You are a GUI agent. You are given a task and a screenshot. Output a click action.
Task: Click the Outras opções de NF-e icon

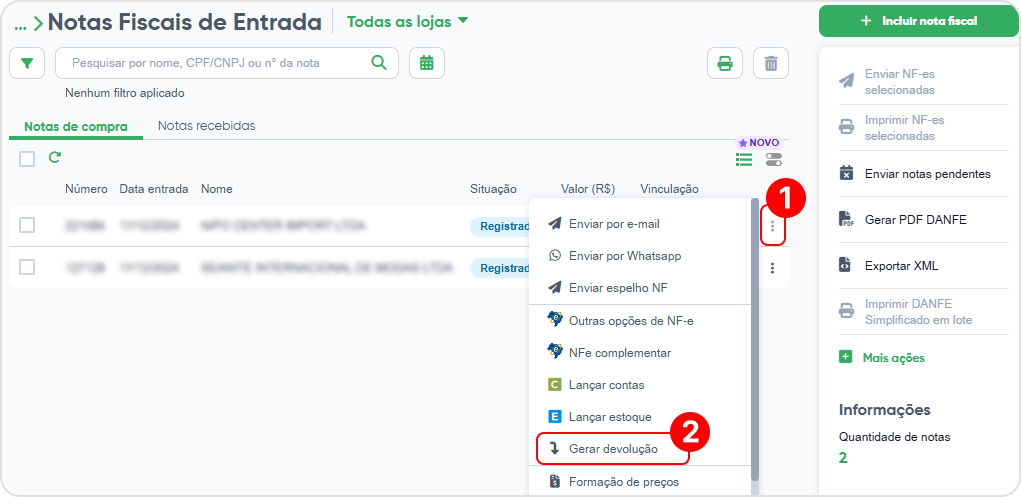coord(555,319)
